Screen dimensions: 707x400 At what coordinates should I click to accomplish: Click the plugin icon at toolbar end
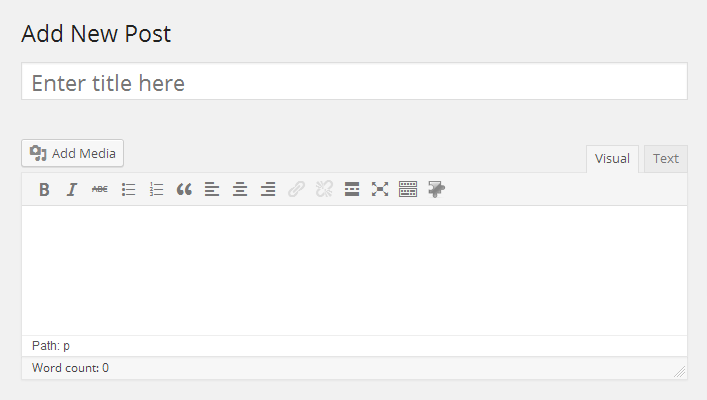(x=436, y=189)
